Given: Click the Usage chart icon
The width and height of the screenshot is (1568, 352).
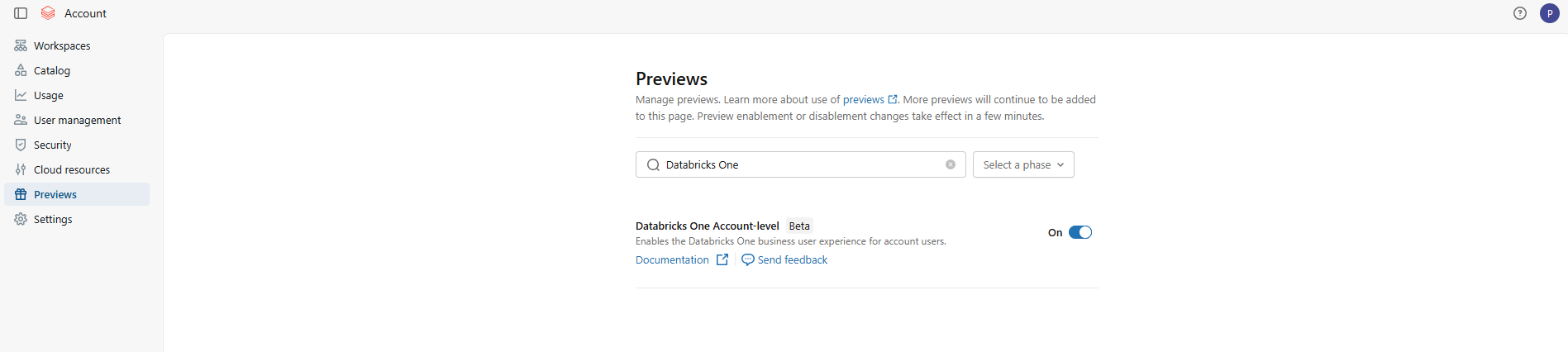Looking at the screenshot, I should click(x=21, y=95).
